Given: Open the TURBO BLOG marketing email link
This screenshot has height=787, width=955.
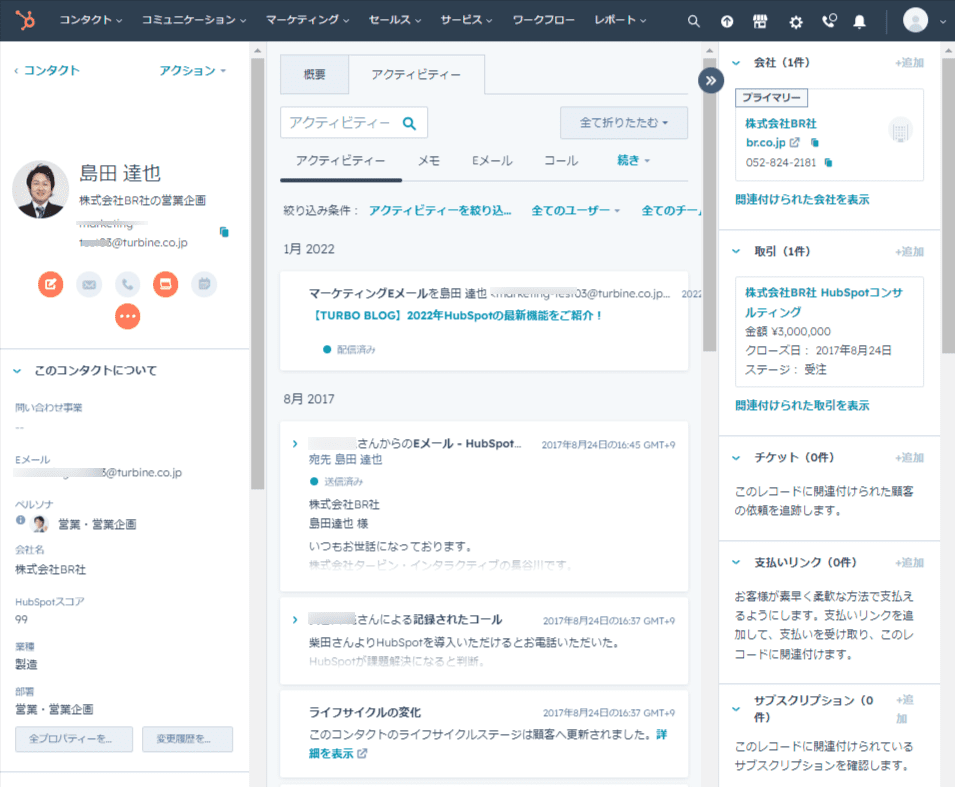Looking at the screenshot, I should click(x=456, y=316).
